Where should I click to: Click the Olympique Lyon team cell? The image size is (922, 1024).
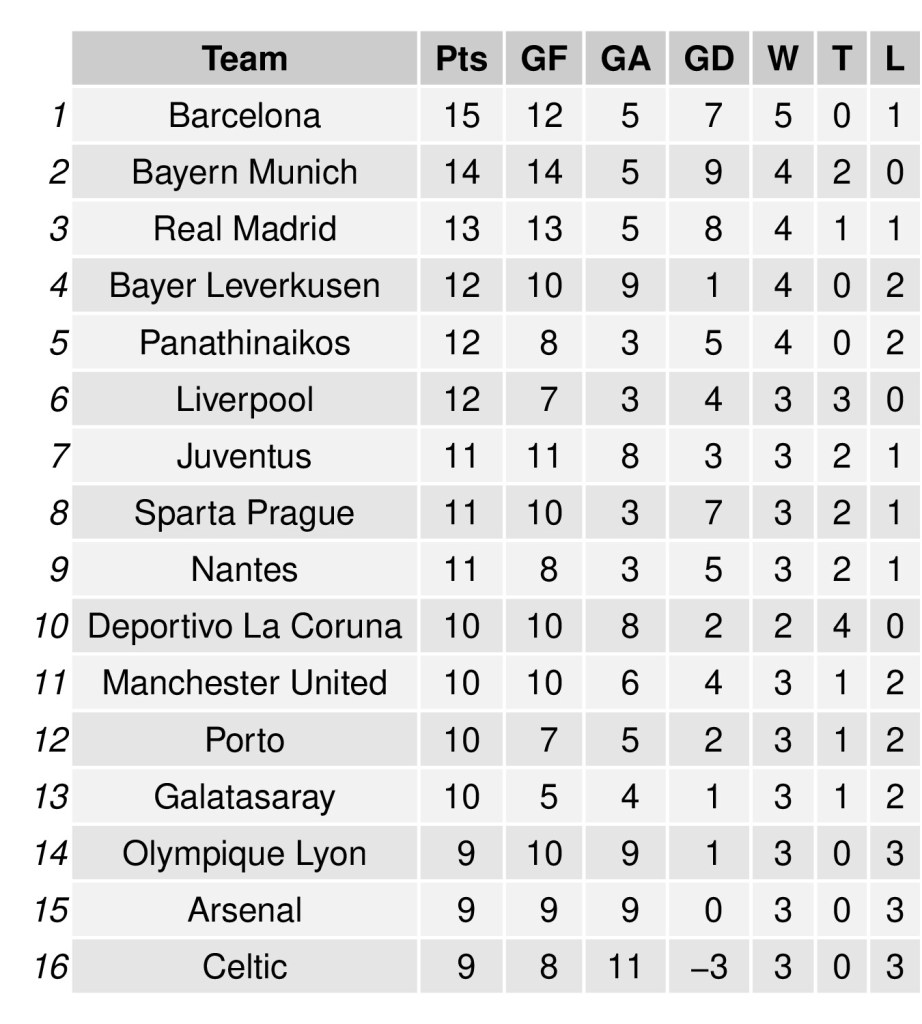pyautogui.click(x=245, y=854)
